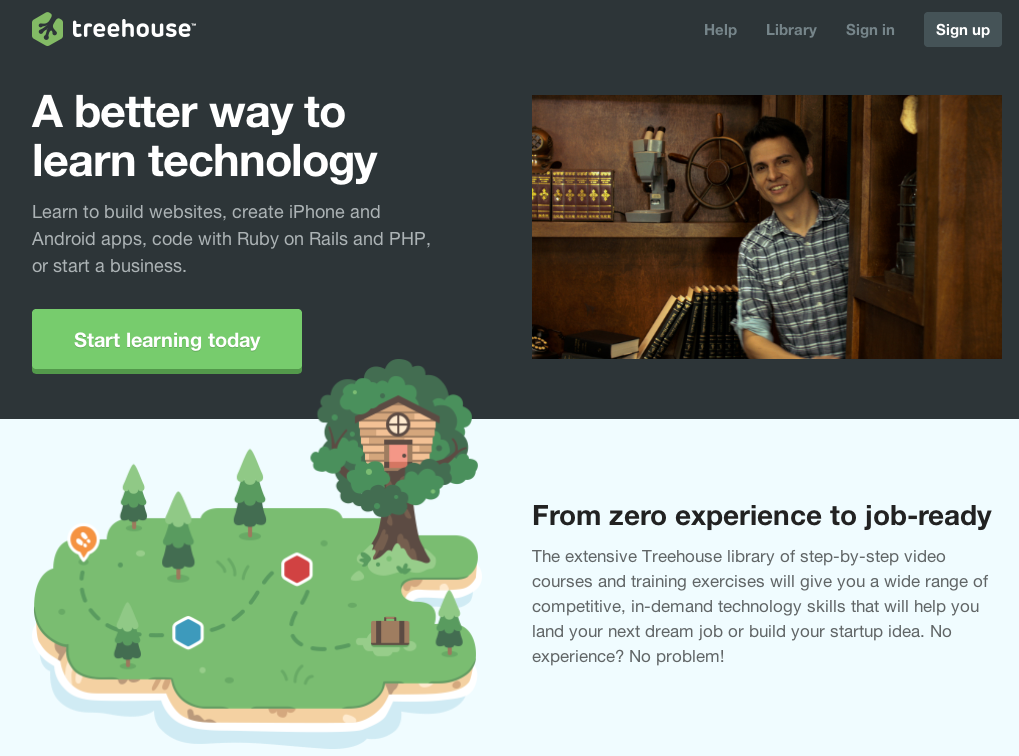
Task: Click the brown briefcase icon on island
Action: point(390,631)
